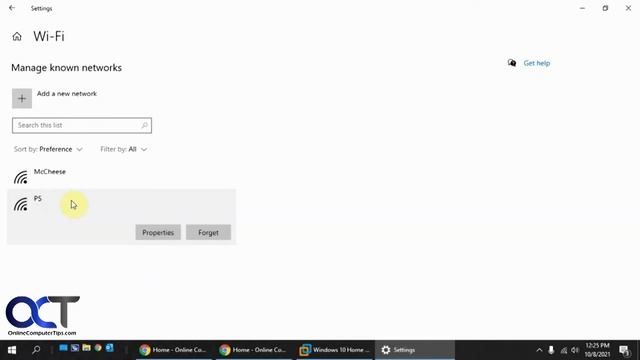Switch to second Chrome Home - Online Co... window
640x360 pixels.
253,350
